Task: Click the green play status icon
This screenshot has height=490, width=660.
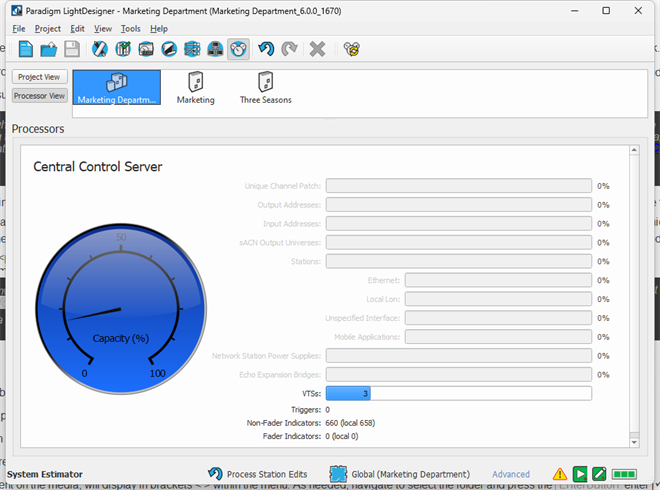Action: point(580,474)
